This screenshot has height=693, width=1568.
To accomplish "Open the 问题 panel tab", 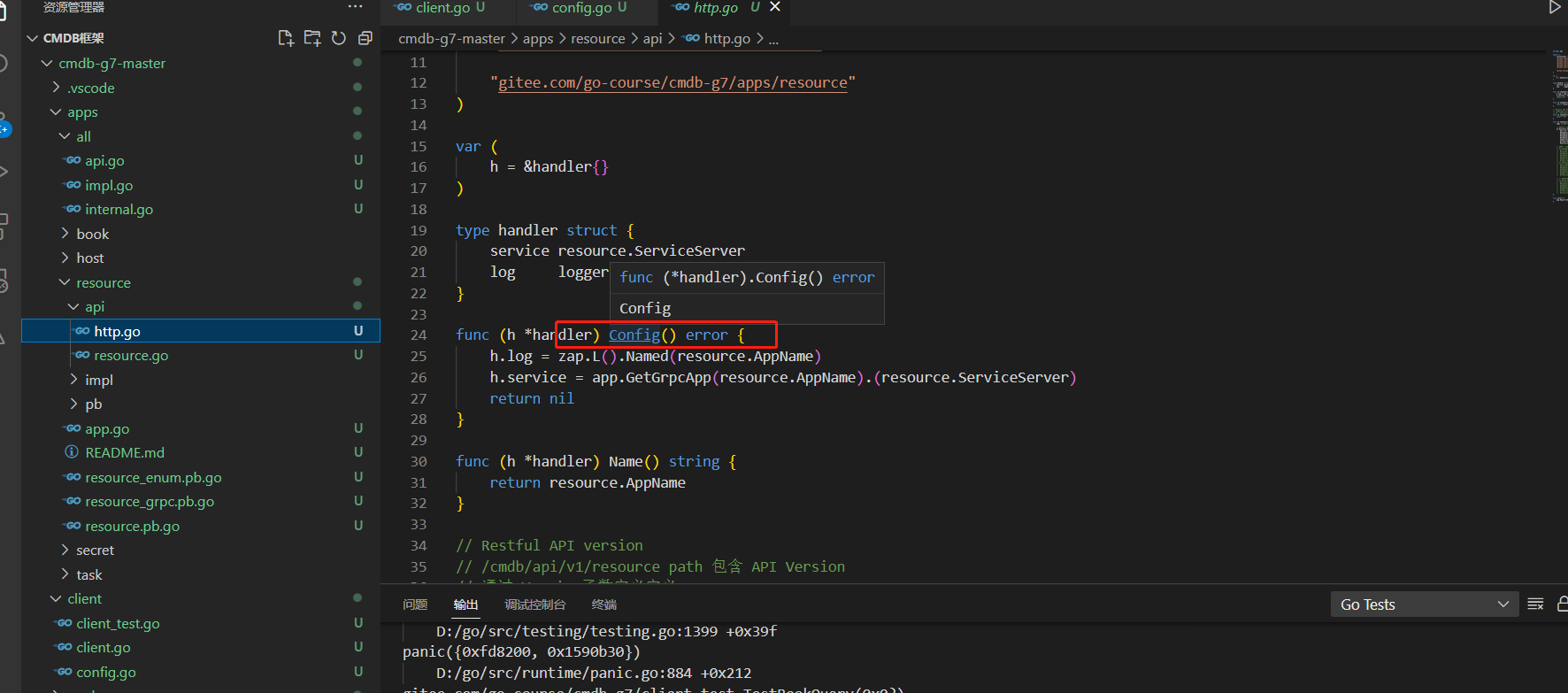I will click(415, 604).
